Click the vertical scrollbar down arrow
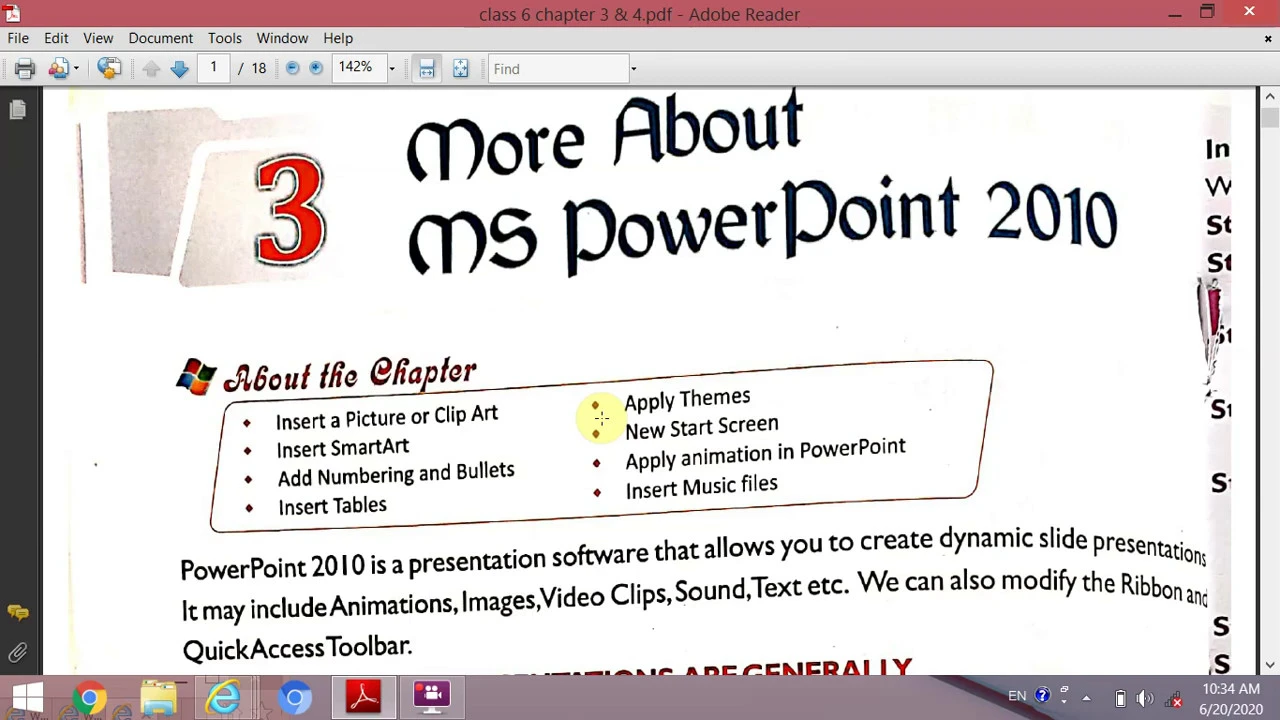This screenshot has height=720, width=1280. [x=1270, y=665]
